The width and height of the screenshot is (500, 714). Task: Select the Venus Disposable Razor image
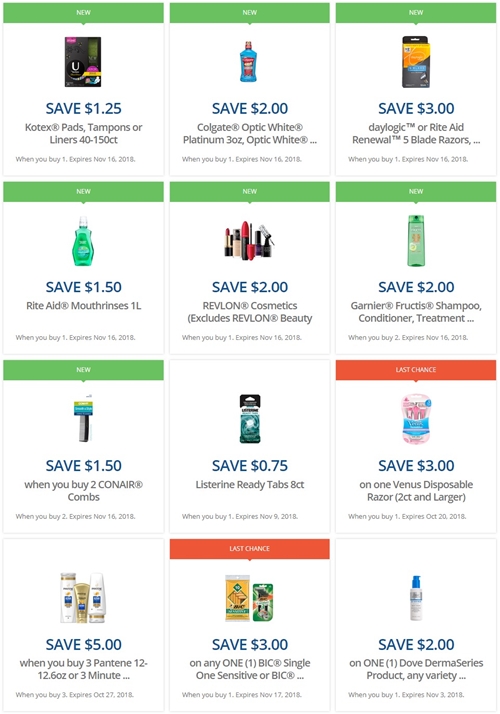tap(416, 419)
